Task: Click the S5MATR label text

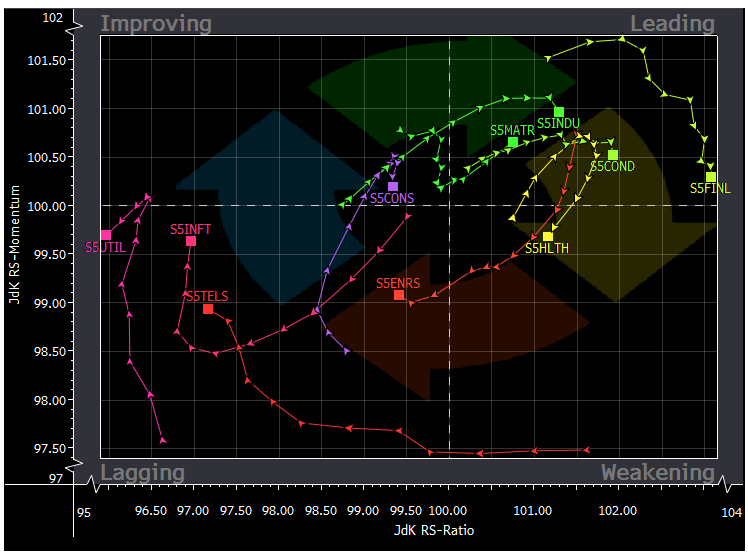Action: point(512,131)
